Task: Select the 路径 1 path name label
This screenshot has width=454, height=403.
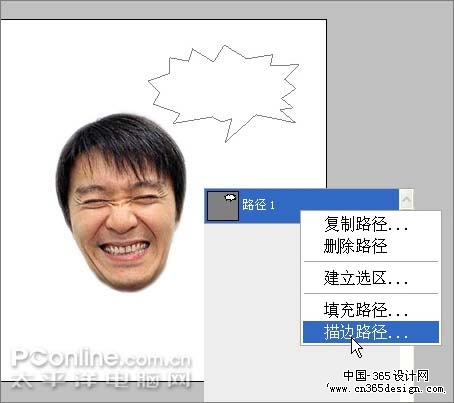Action: [x=258, y=205]
